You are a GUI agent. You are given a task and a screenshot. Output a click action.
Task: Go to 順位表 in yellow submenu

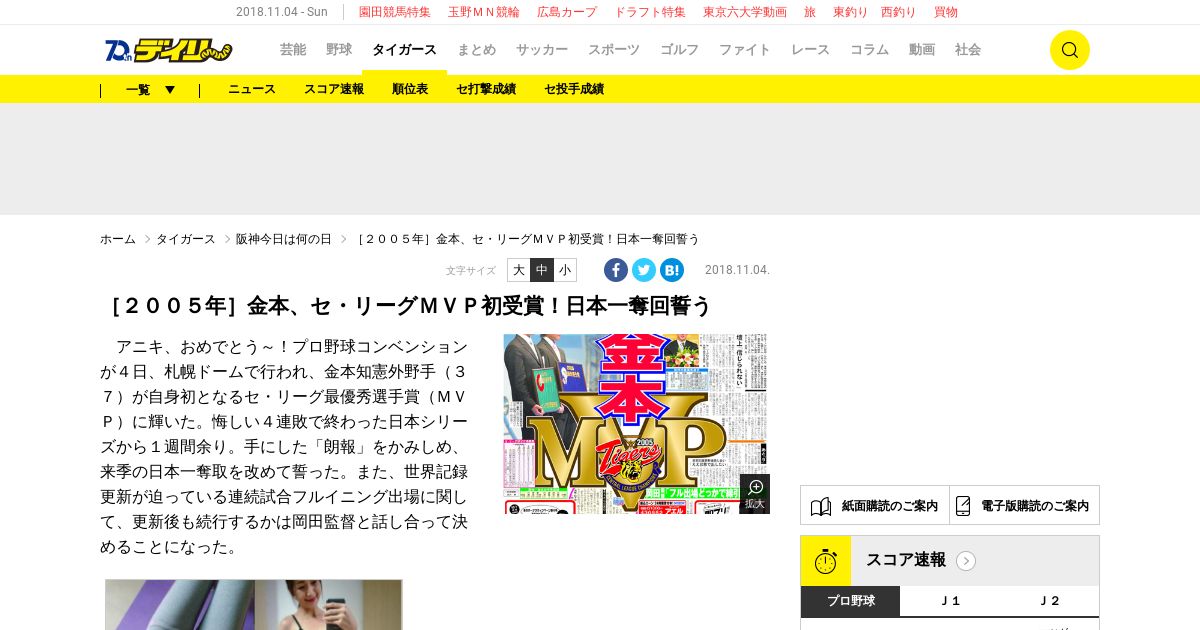[410, 89]
